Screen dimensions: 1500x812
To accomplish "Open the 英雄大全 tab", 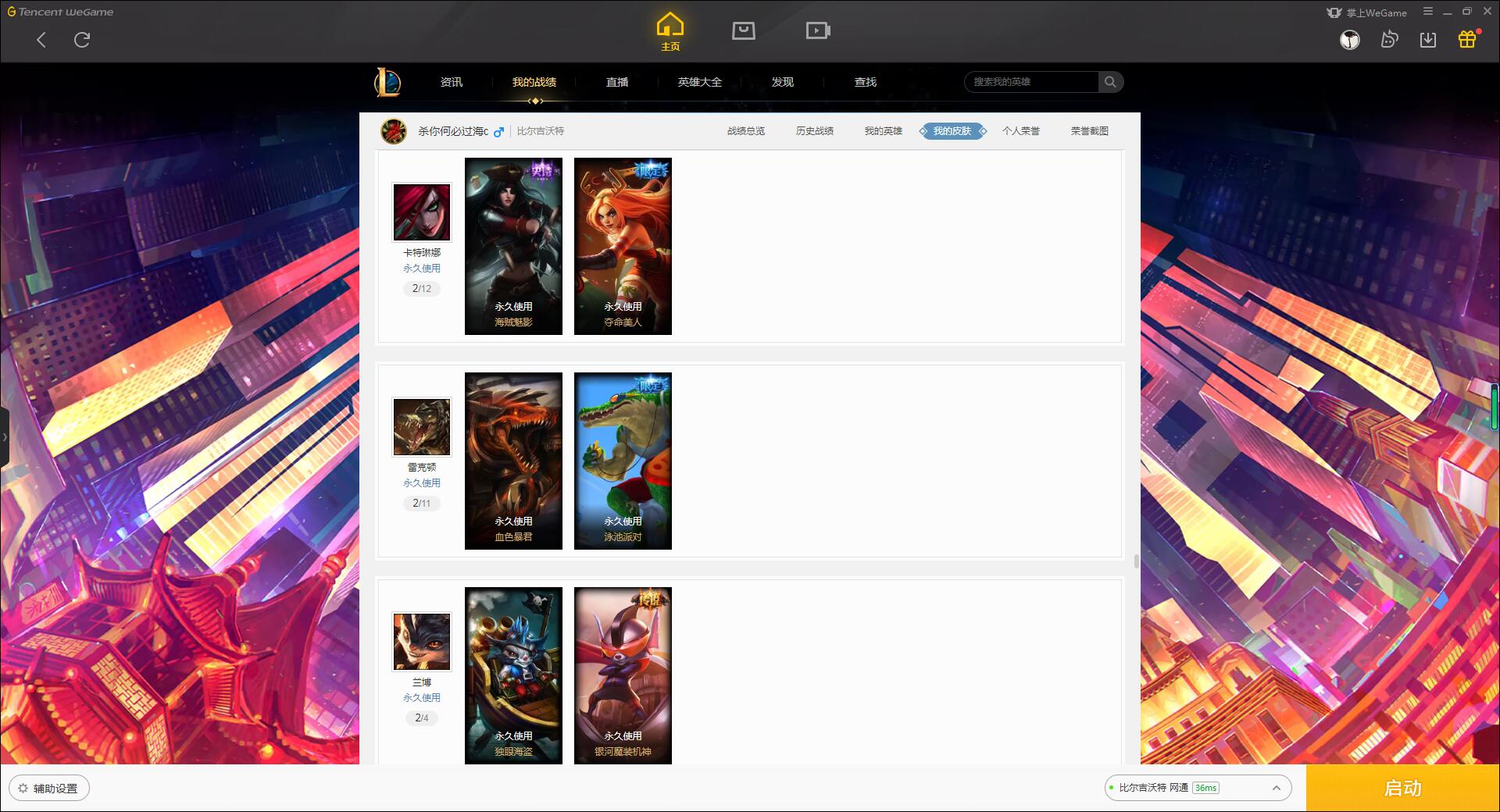I will (x=700, y=82).
